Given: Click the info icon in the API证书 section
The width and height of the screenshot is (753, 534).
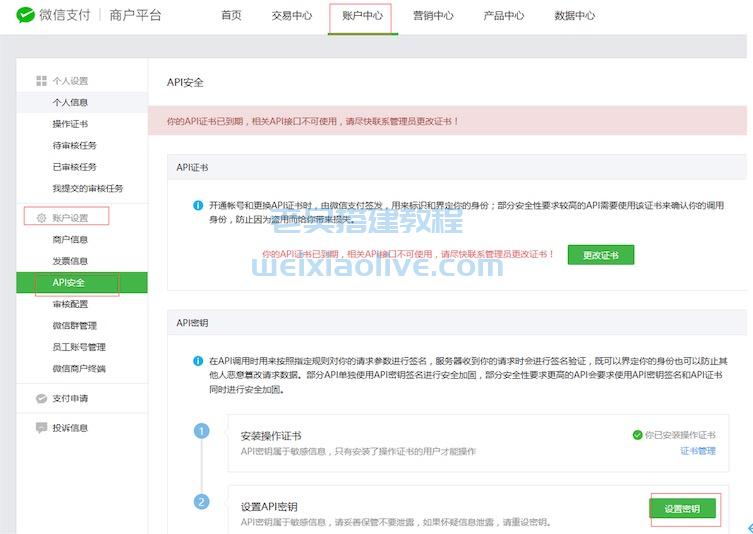Looking at the screenshot, I should click(x=198, y=206).
